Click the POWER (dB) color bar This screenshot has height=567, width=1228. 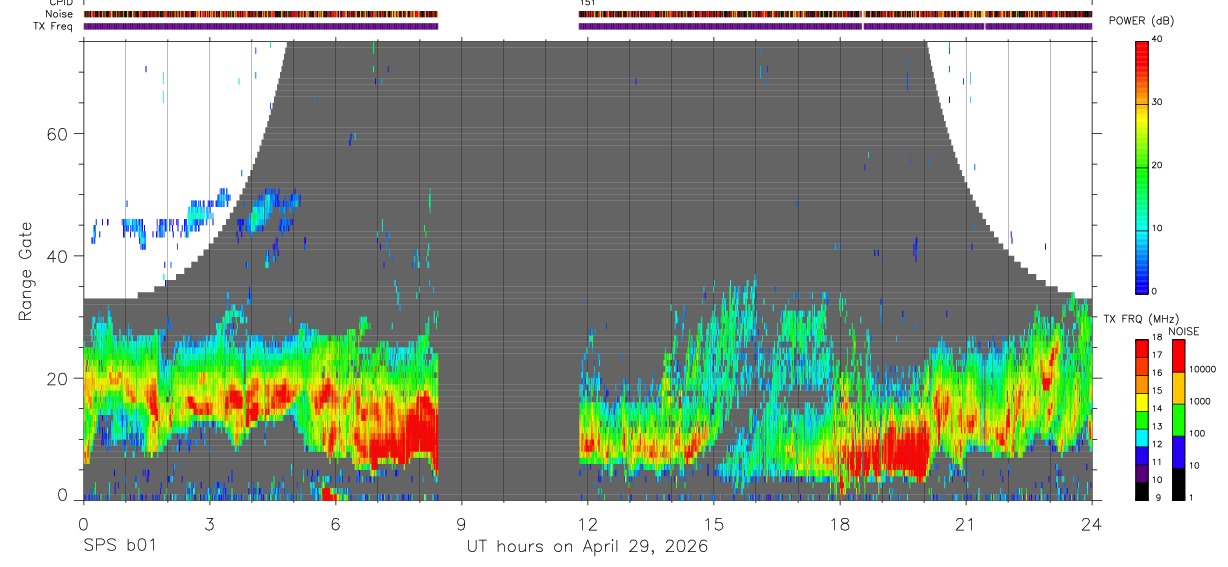pyautogui.click(x=1141, y=166)
